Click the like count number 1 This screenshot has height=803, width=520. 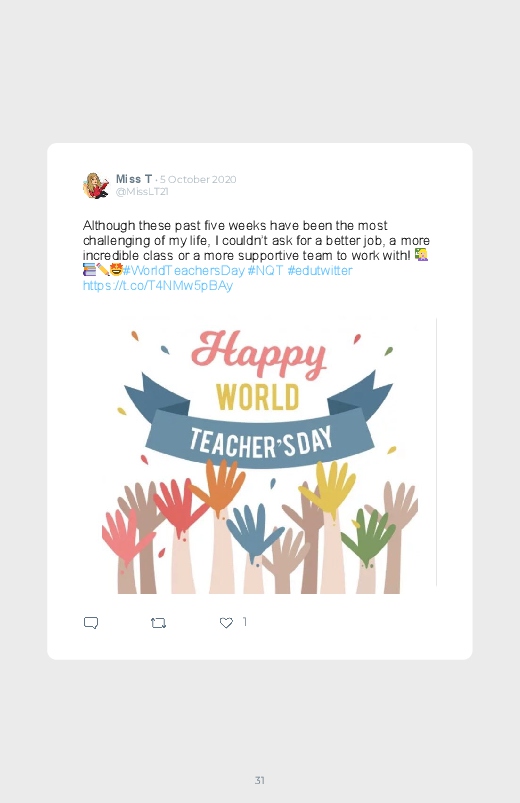244,622
